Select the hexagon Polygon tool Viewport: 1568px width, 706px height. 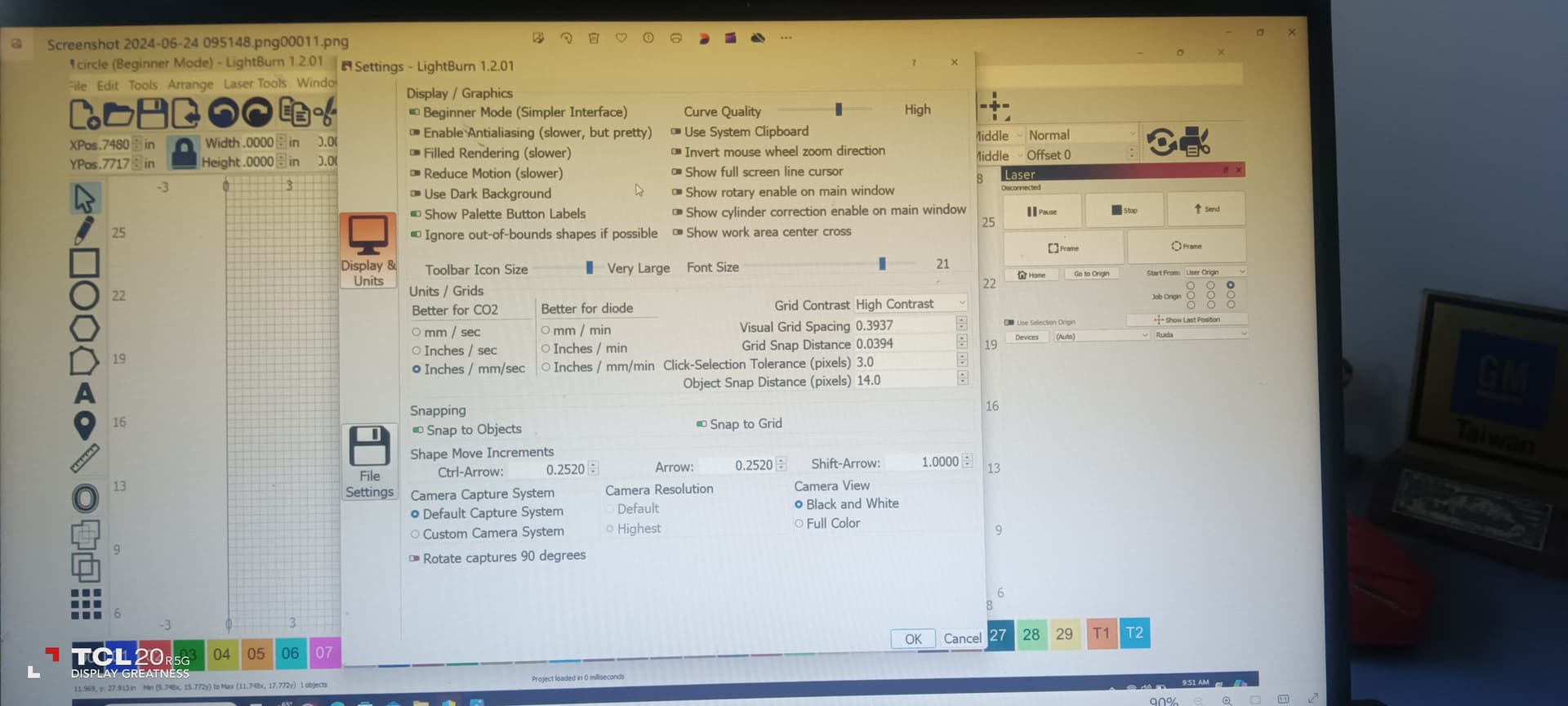click(84, 328)
